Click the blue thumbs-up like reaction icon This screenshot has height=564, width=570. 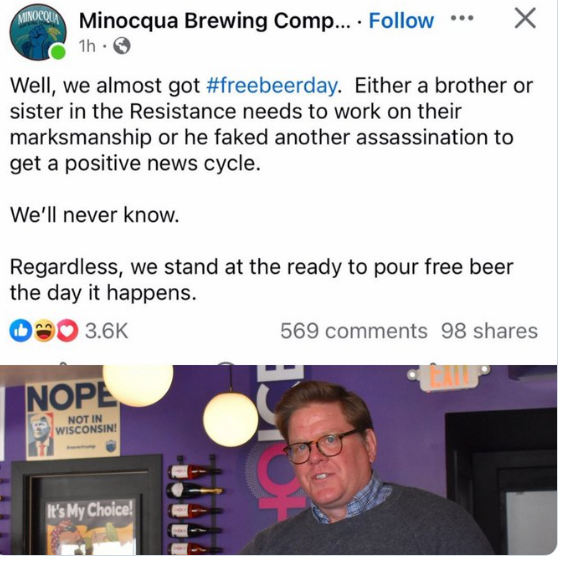click(21, 331)
